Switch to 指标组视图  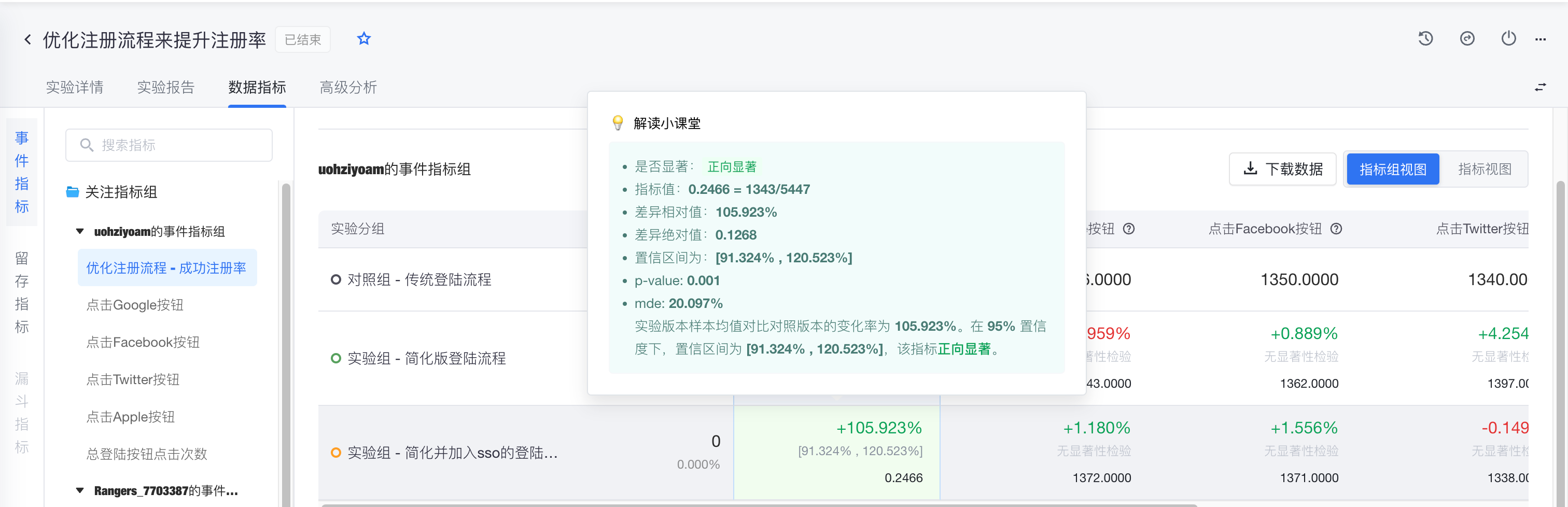click(1393, 168)
